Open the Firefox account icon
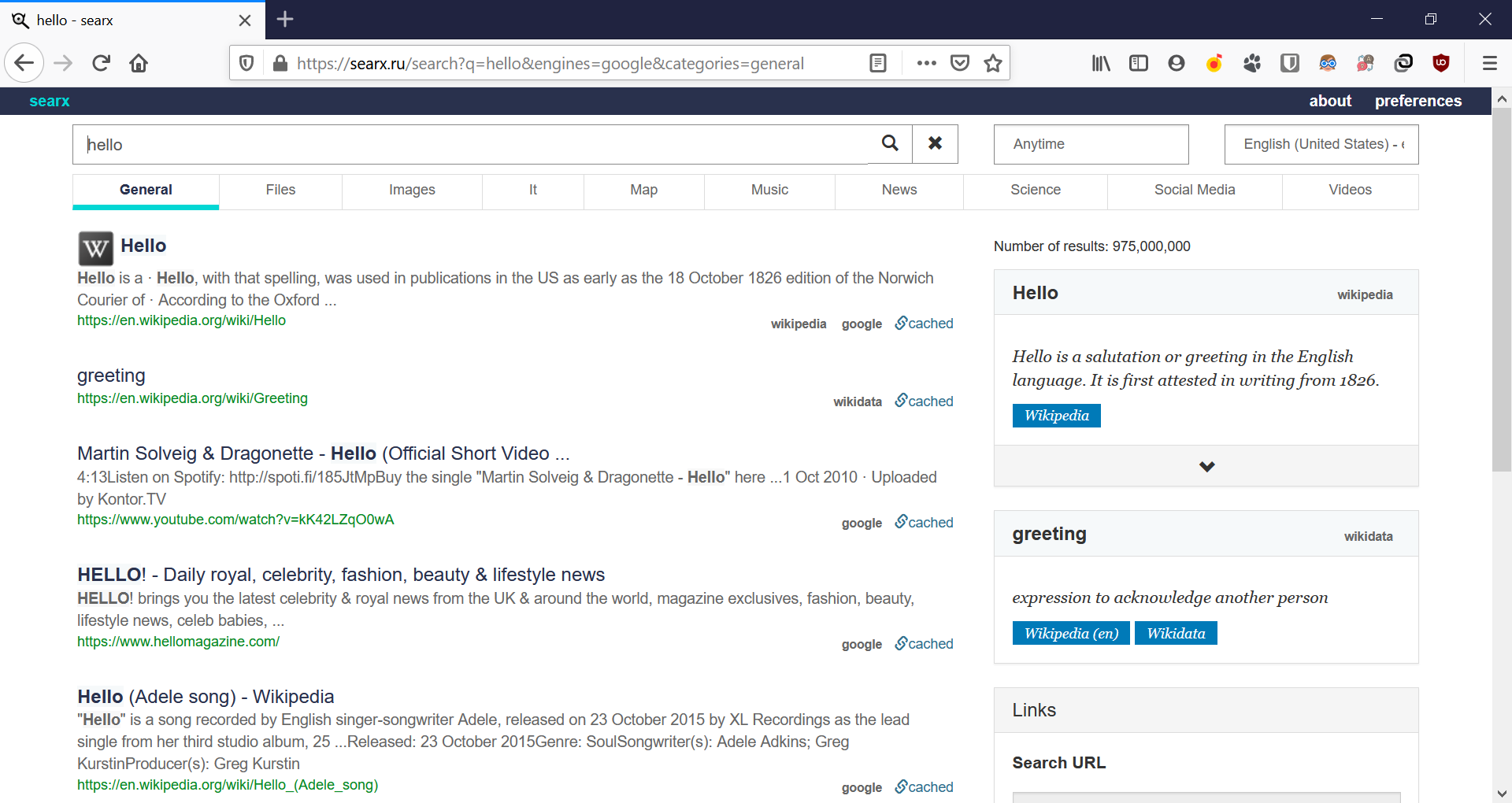 1176,63
